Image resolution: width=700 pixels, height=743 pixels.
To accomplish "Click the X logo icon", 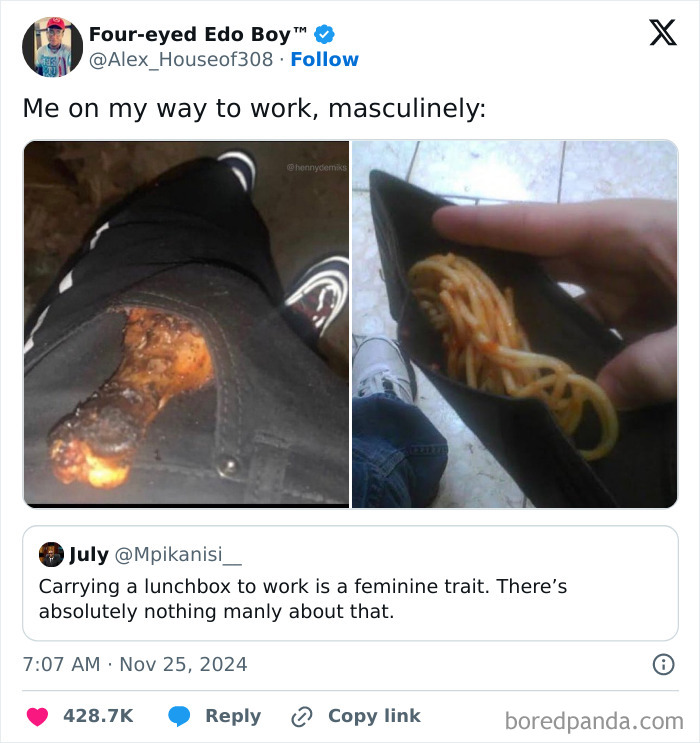I will coord(663,33).
